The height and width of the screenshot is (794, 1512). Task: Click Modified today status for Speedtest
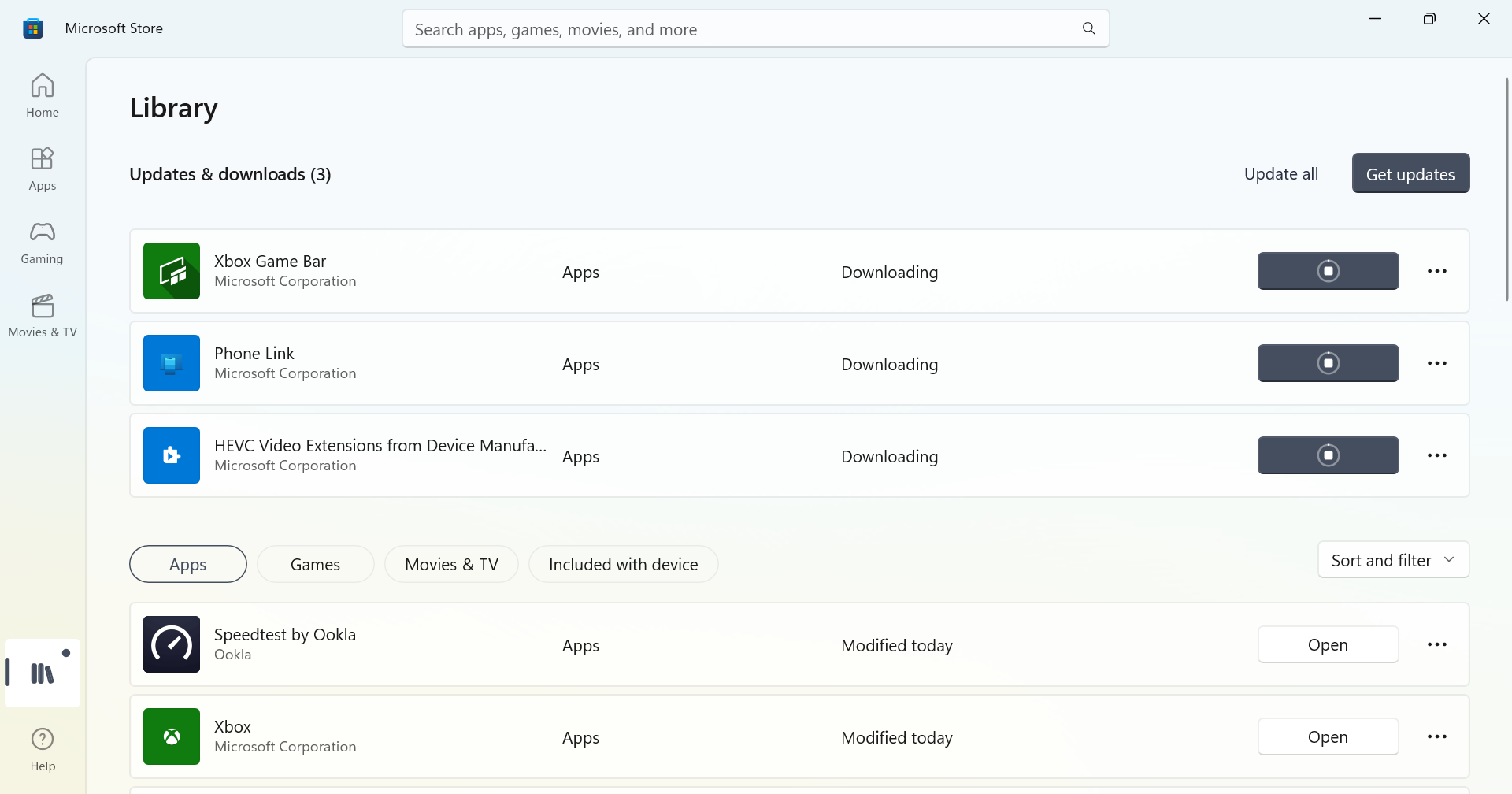coord(897,645)
